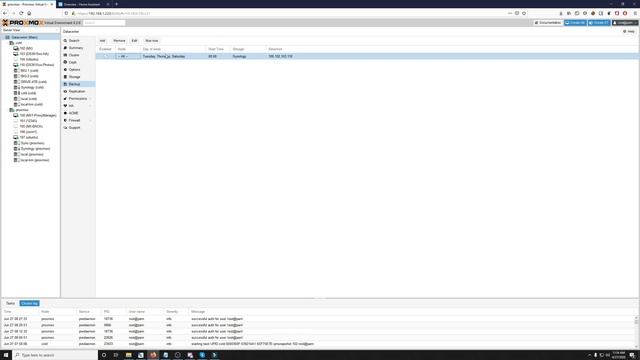640x360 pixels.
Task: Click the Edit backup job button
Action: tap(134, 41)
